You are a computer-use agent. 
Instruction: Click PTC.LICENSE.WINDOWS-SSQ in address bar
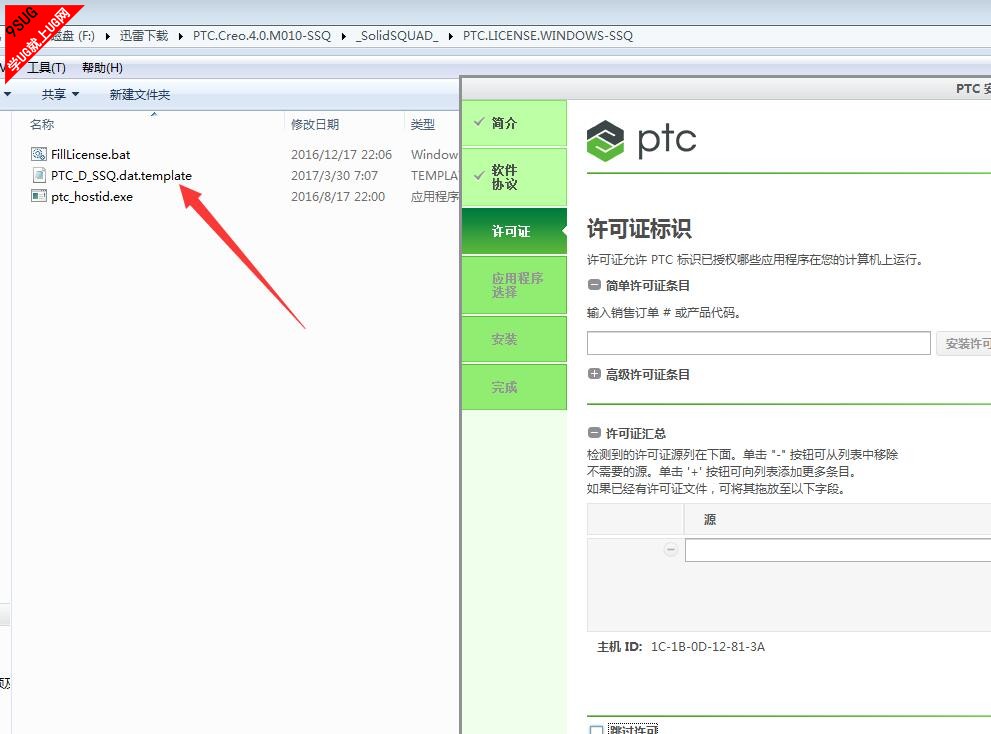(x=548, y=35)
